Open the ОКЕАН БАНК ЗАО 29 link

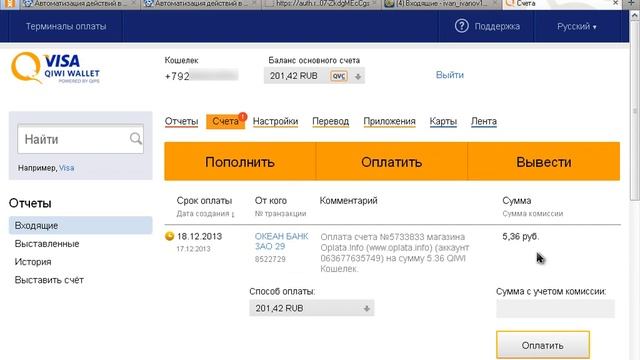tap(282, 241)
